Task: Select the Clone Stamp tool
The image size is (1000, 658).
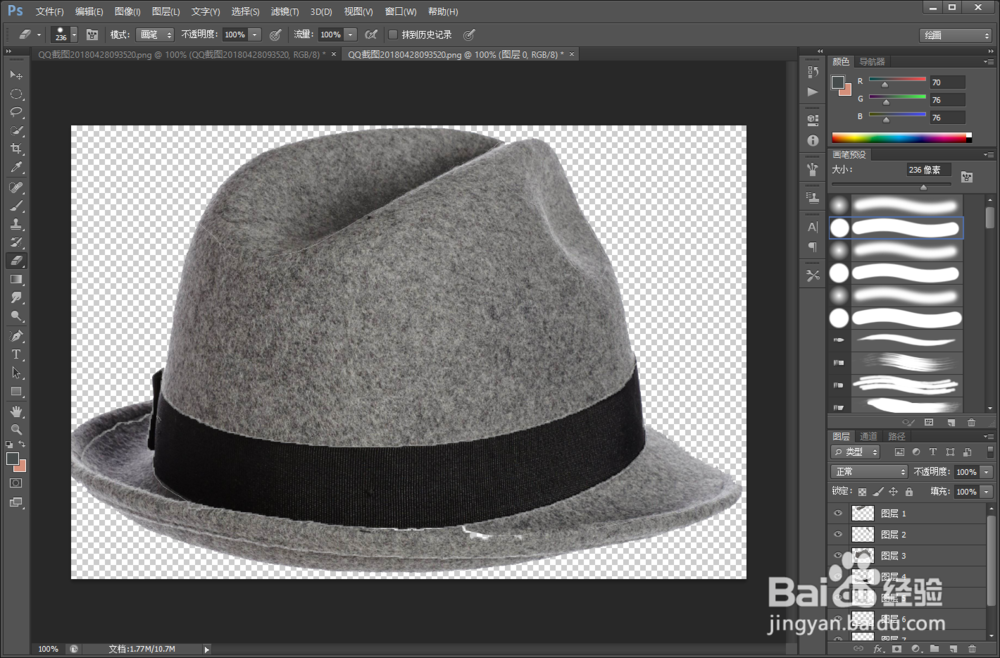Action: pyautogui.click(x=16, y=224)
